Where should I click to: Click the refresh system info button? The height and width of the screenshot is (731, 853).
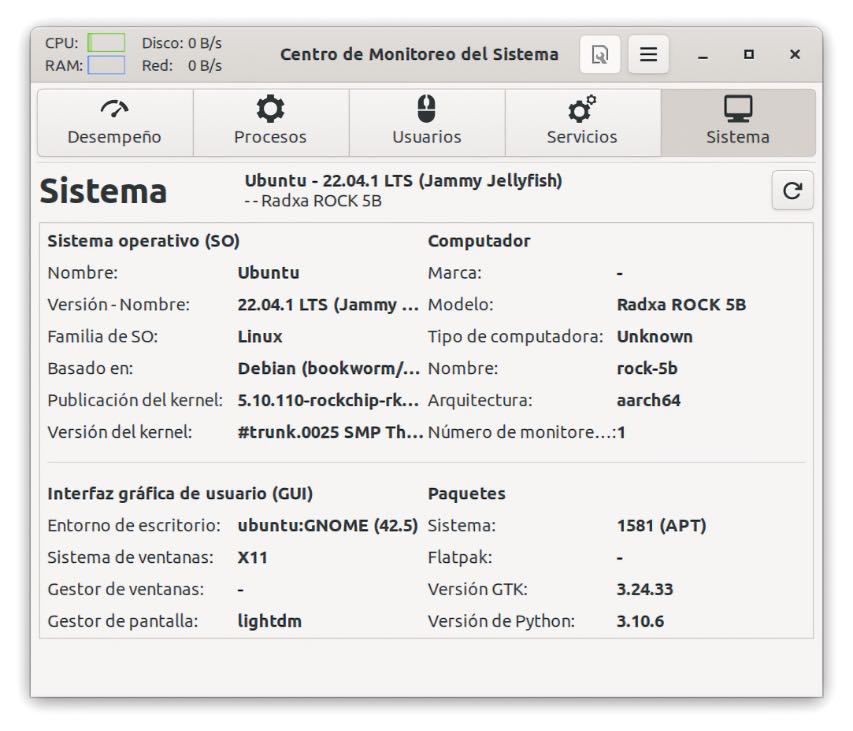point(793,190)
